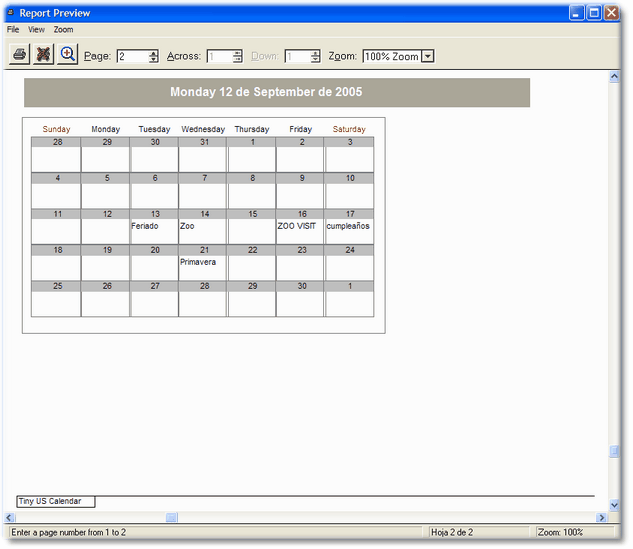Open the View menu
Image resolution: width=633 pixels, height=549 pixels.
coord(36,29)
